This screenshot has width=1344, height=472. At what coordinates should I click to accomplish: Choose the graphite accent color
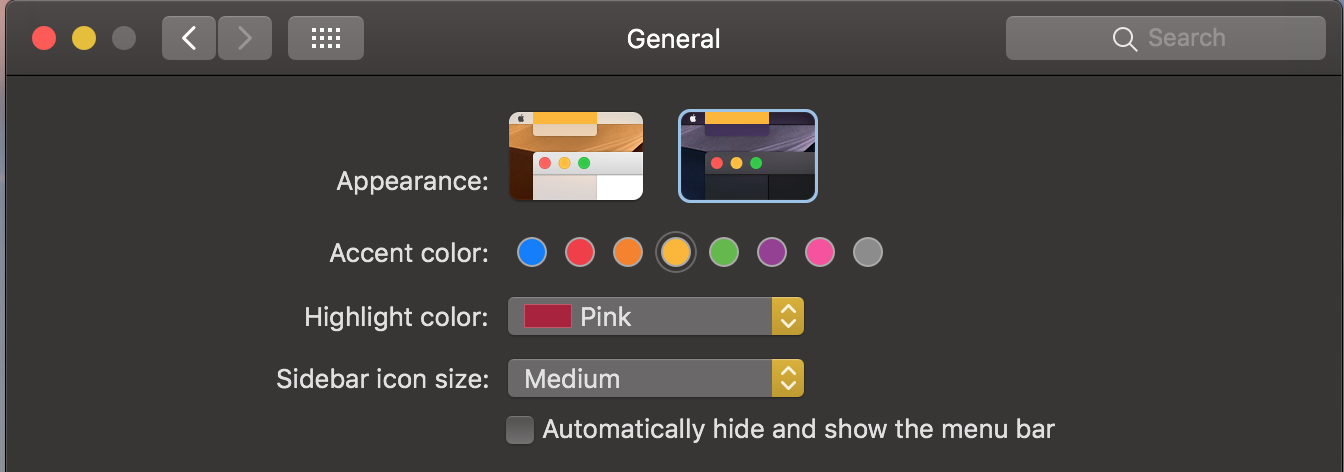click(x=868, y=252)
